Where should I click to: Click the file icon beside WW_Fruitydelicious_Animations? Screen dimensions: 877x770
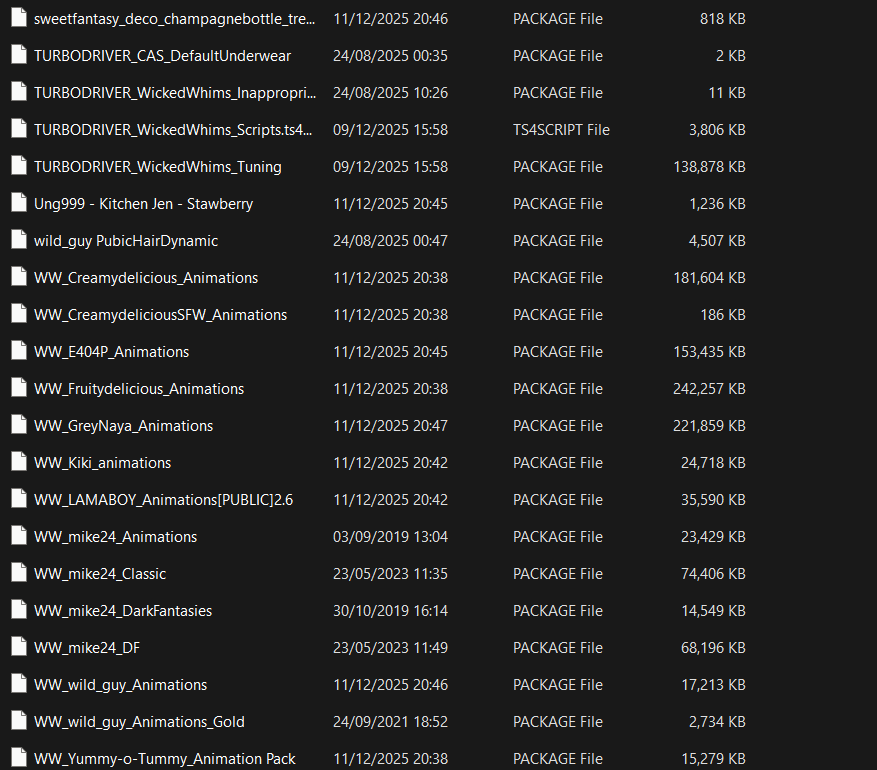click(19, 388)
